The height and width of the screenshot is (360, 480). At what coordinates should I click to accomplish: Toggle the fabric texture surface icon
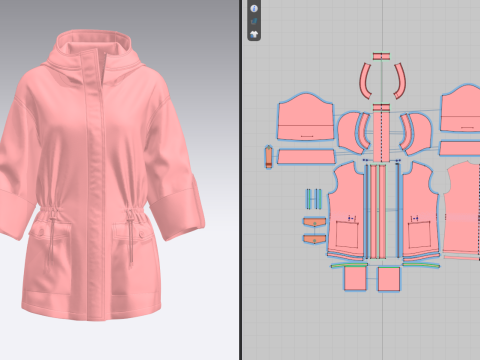pos(254,21)
